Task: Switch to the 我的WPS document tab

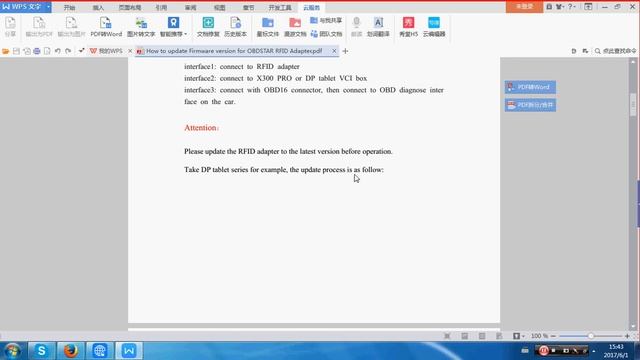Action: 106,51
